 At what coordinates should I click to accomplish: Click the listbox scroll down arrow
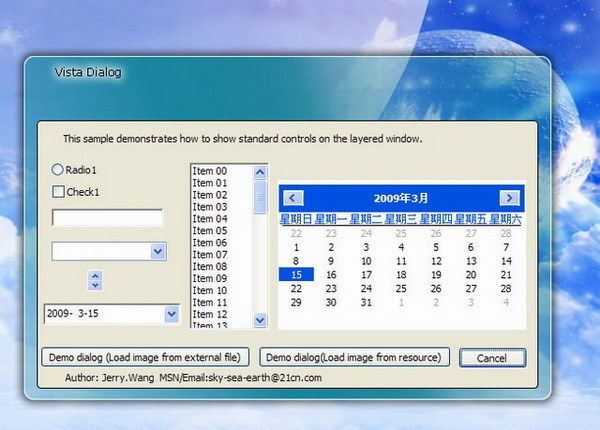coord(260,320)
